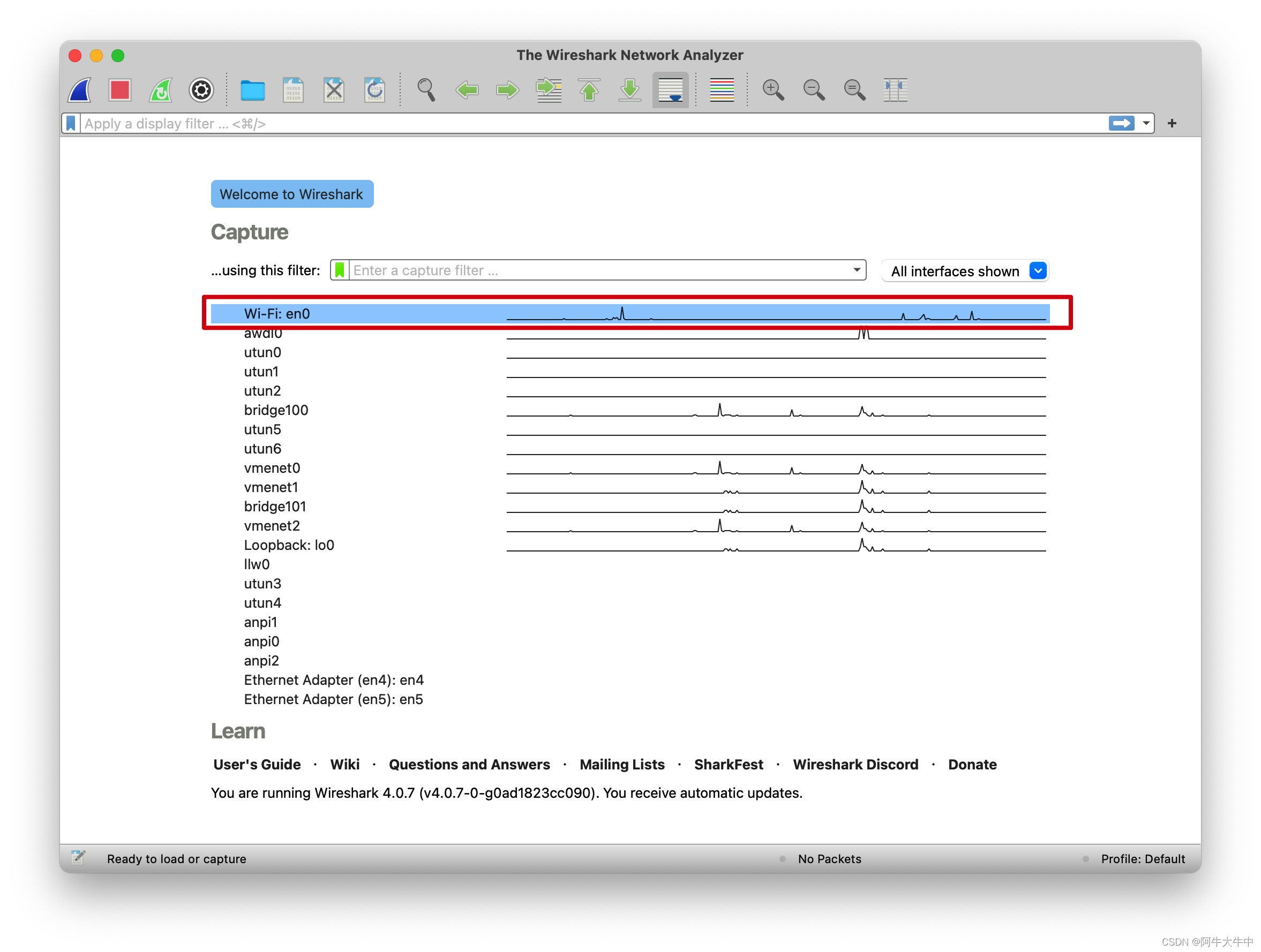Open the User's Guide link

257,765
